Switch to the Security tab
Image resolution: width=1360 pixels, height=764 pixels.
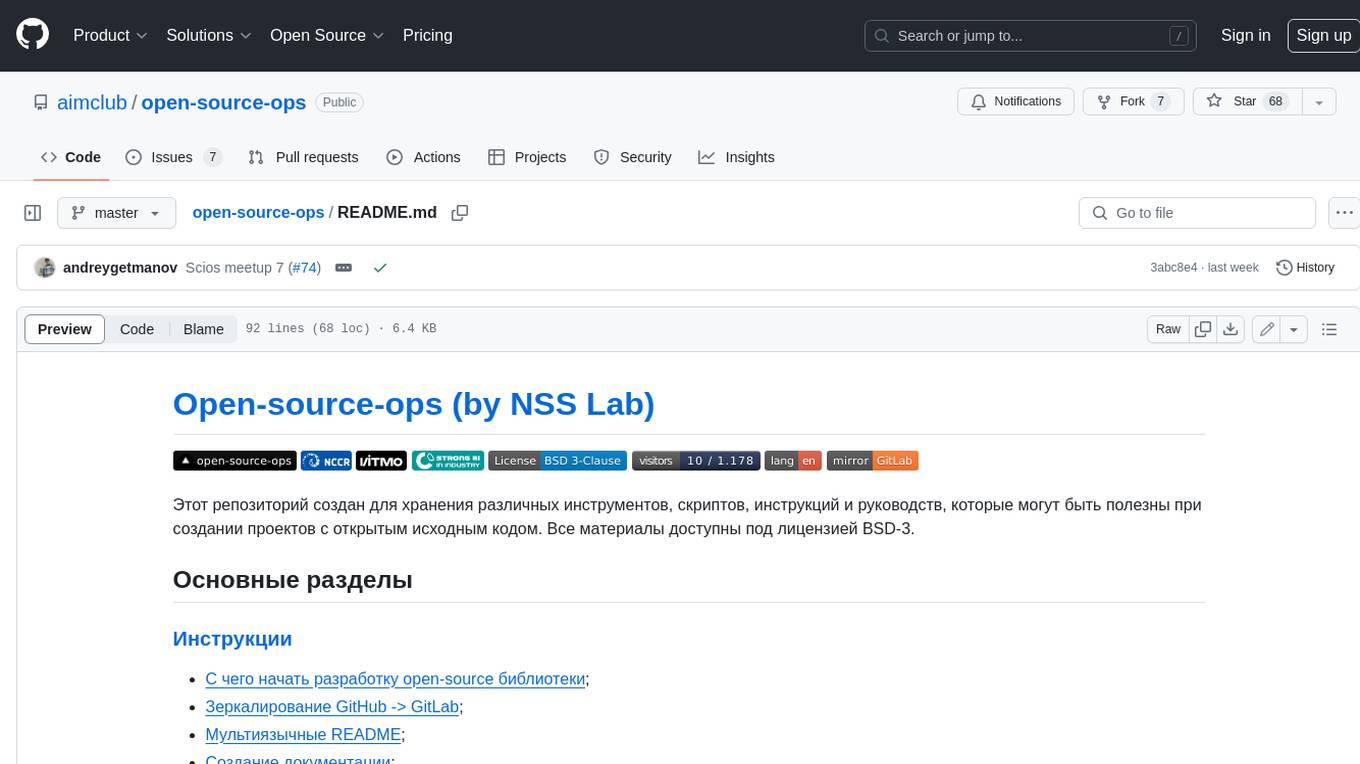point(632,157)
